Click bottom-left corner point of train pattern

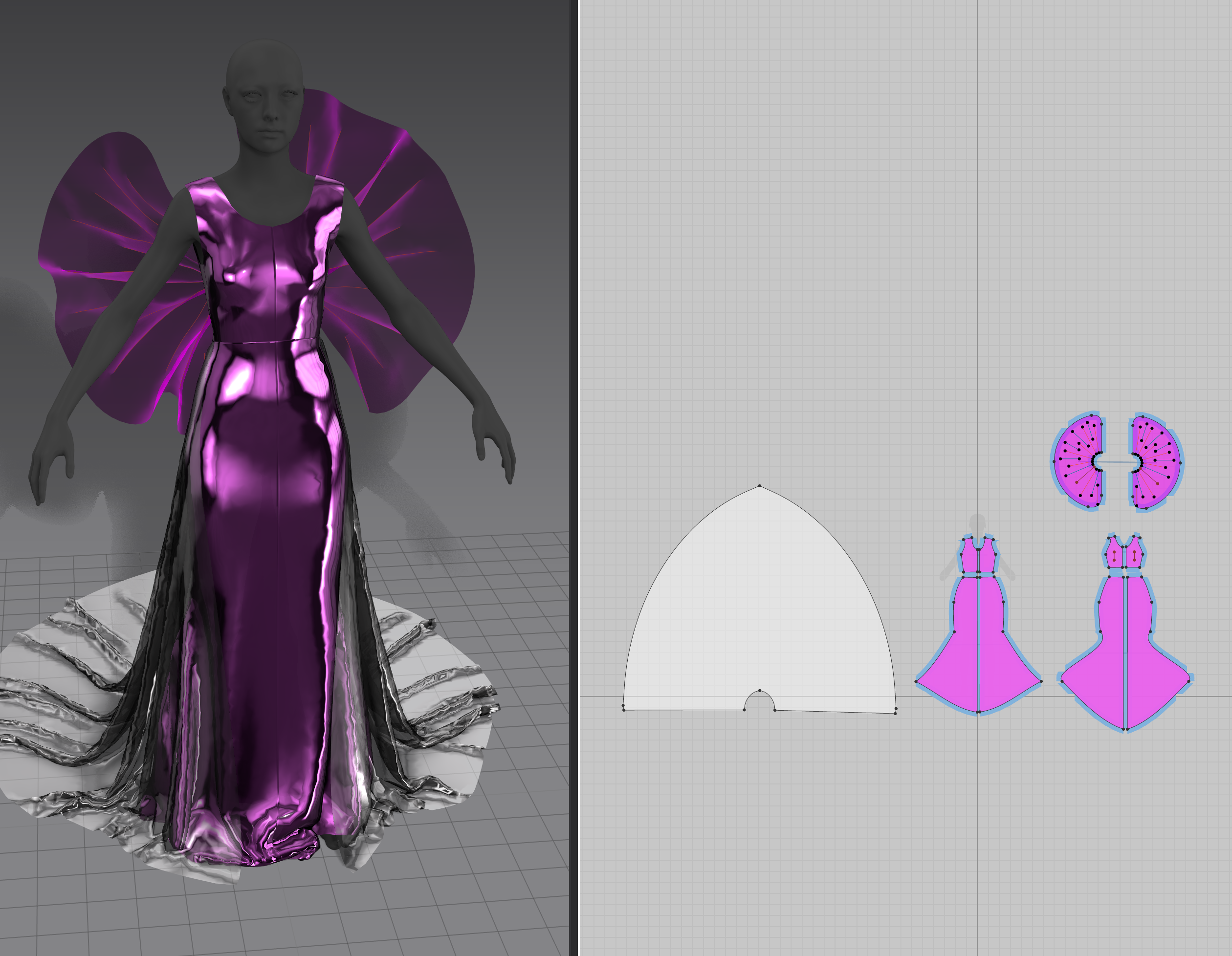coord(623,710)
